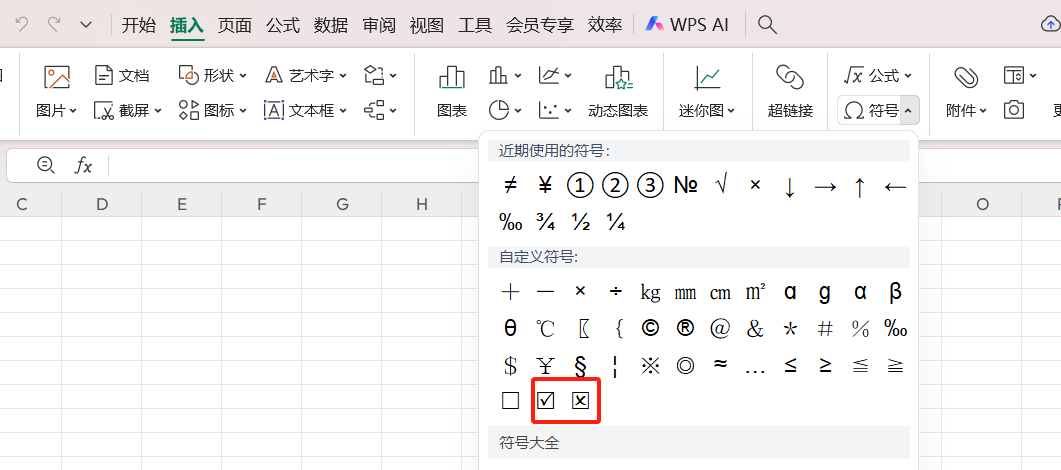Insert the checked box symbol ☑
1061x470 pixels.
(x=545, y=401)
